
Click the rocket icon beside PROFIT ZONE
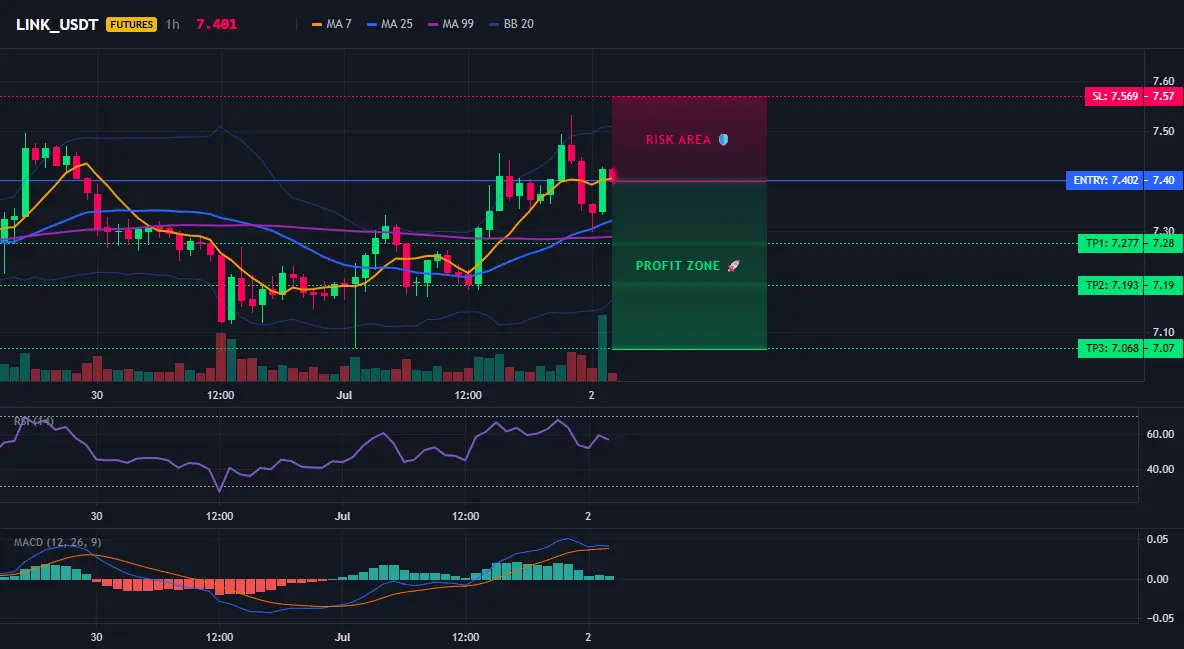(x=733, y=266)
